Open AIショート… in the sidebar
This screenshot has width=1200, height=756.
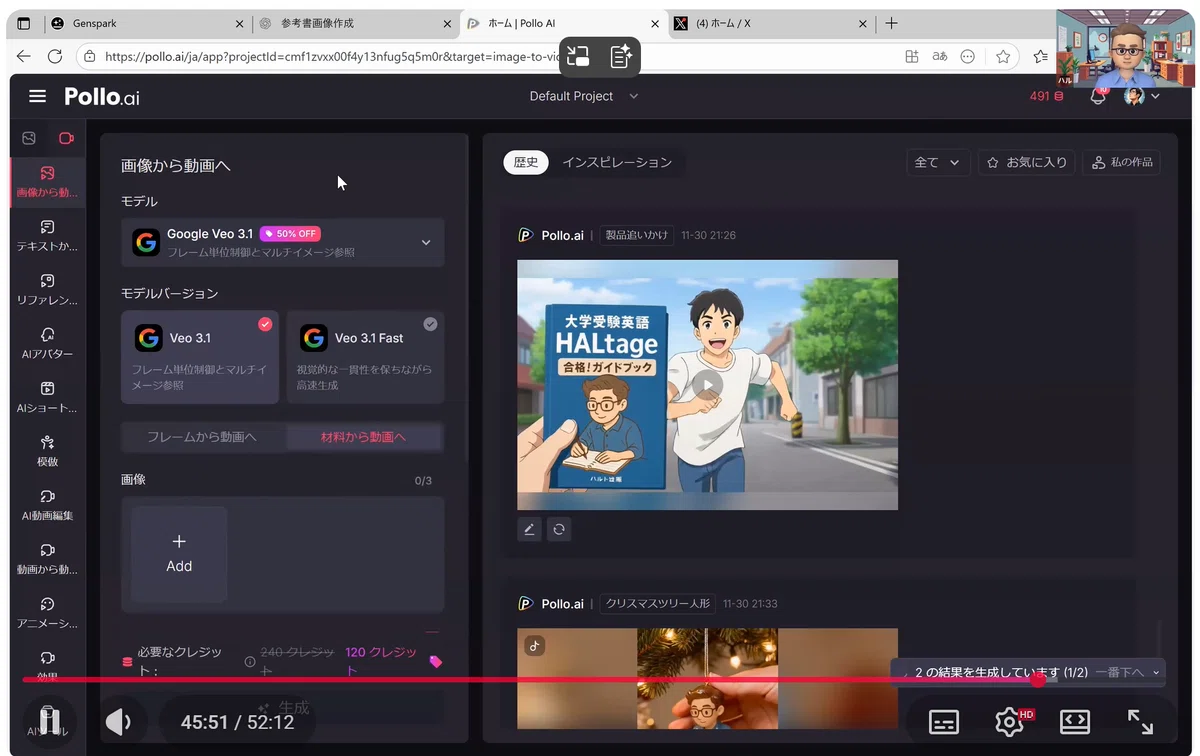tap(47, 398)
